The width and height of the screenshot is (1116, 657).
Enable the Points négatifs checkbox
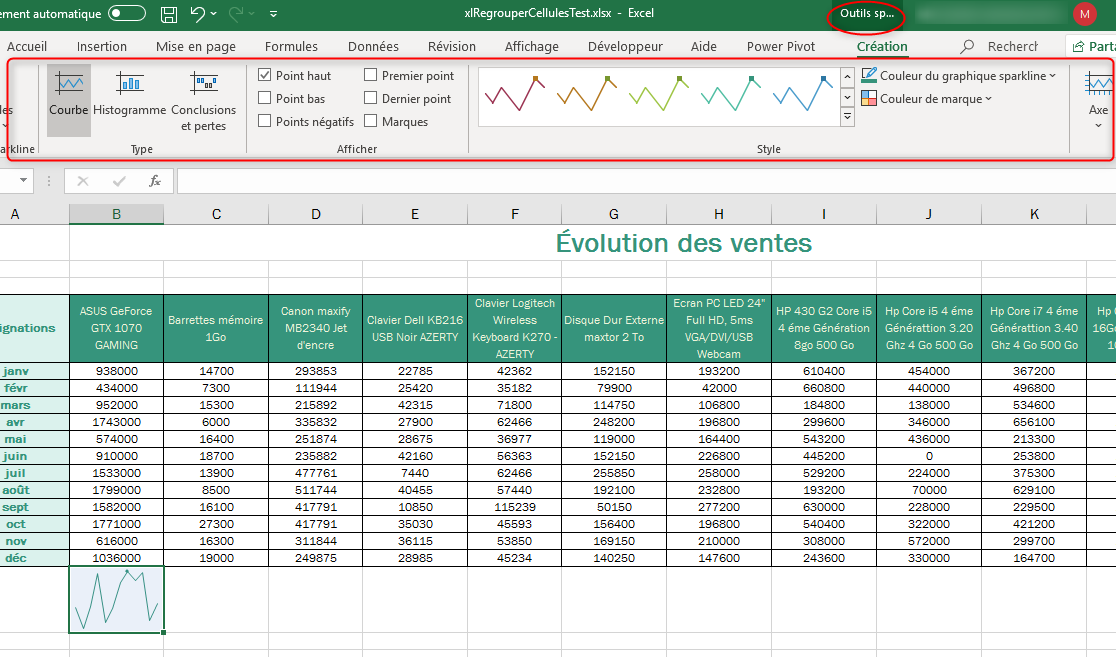pyautogui.click(x=265, y=121)
